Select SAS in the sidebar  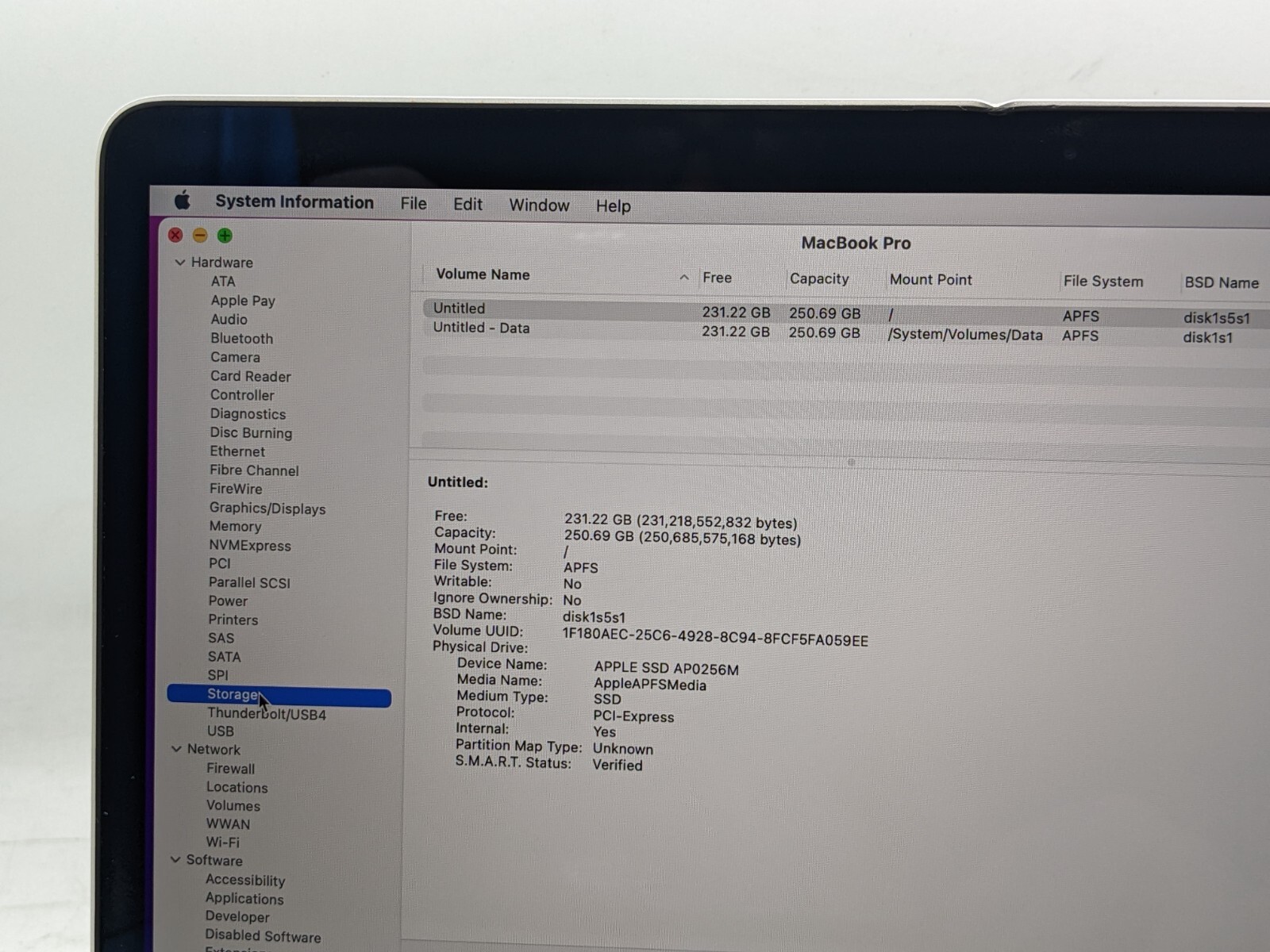click(x=221, y=639)
